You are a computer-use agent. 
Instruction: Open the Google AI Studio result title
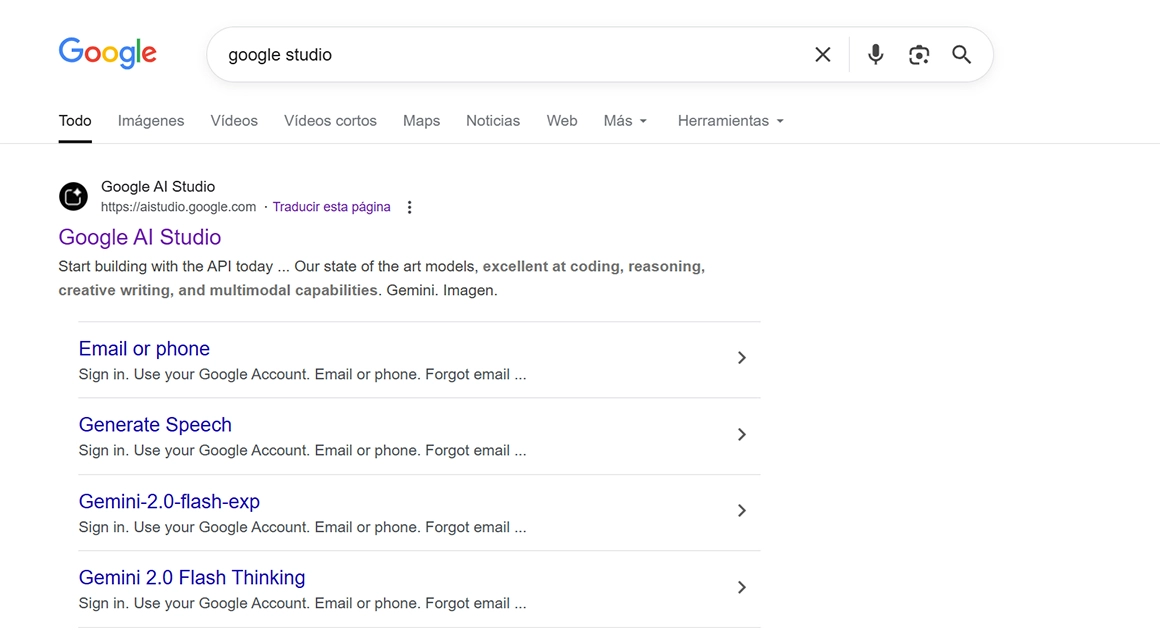pyautogui.click(x=140, y=237)
